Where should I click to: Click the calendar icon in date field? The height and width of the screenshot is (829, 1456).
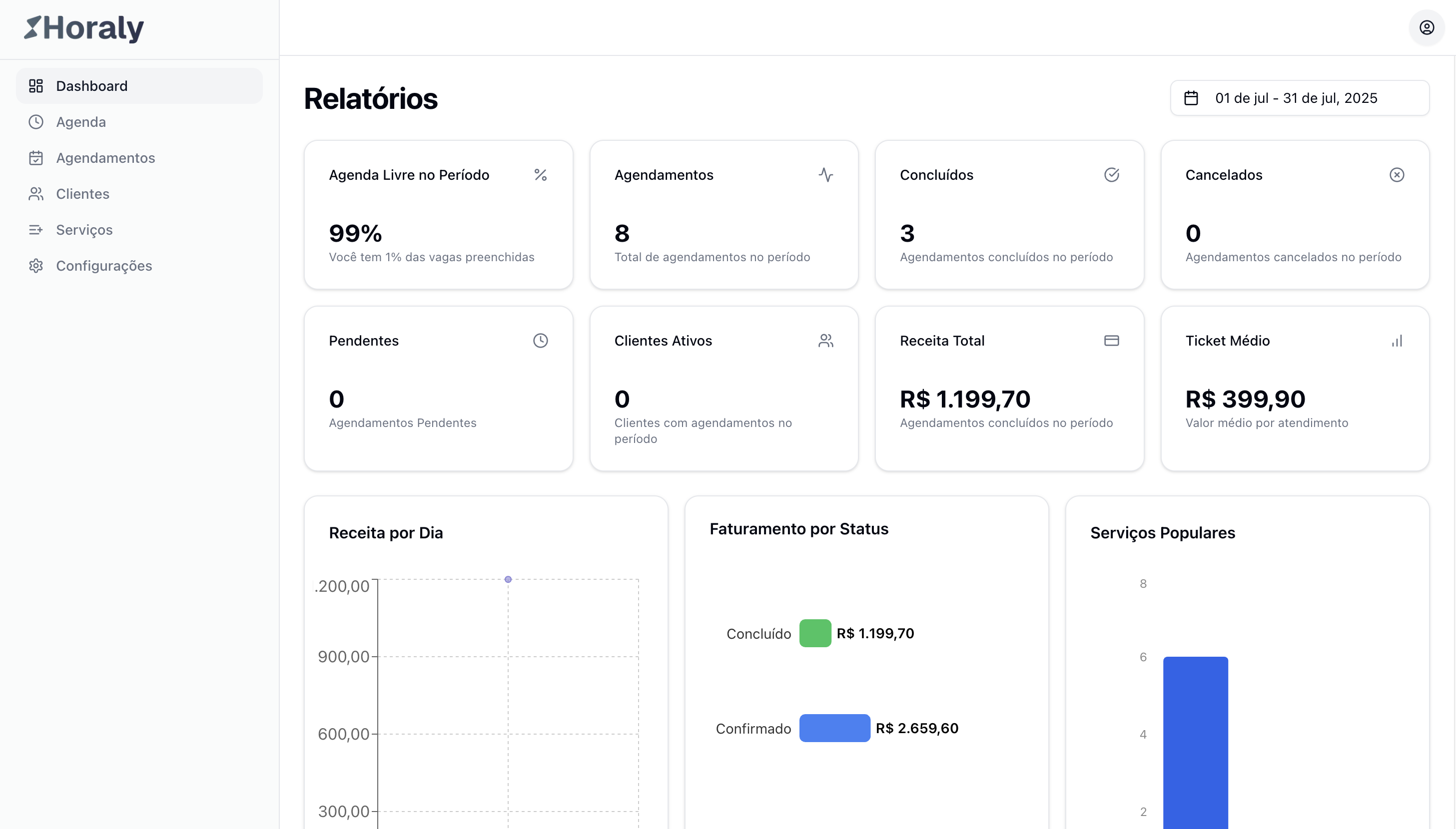(x=1191, y=98)
